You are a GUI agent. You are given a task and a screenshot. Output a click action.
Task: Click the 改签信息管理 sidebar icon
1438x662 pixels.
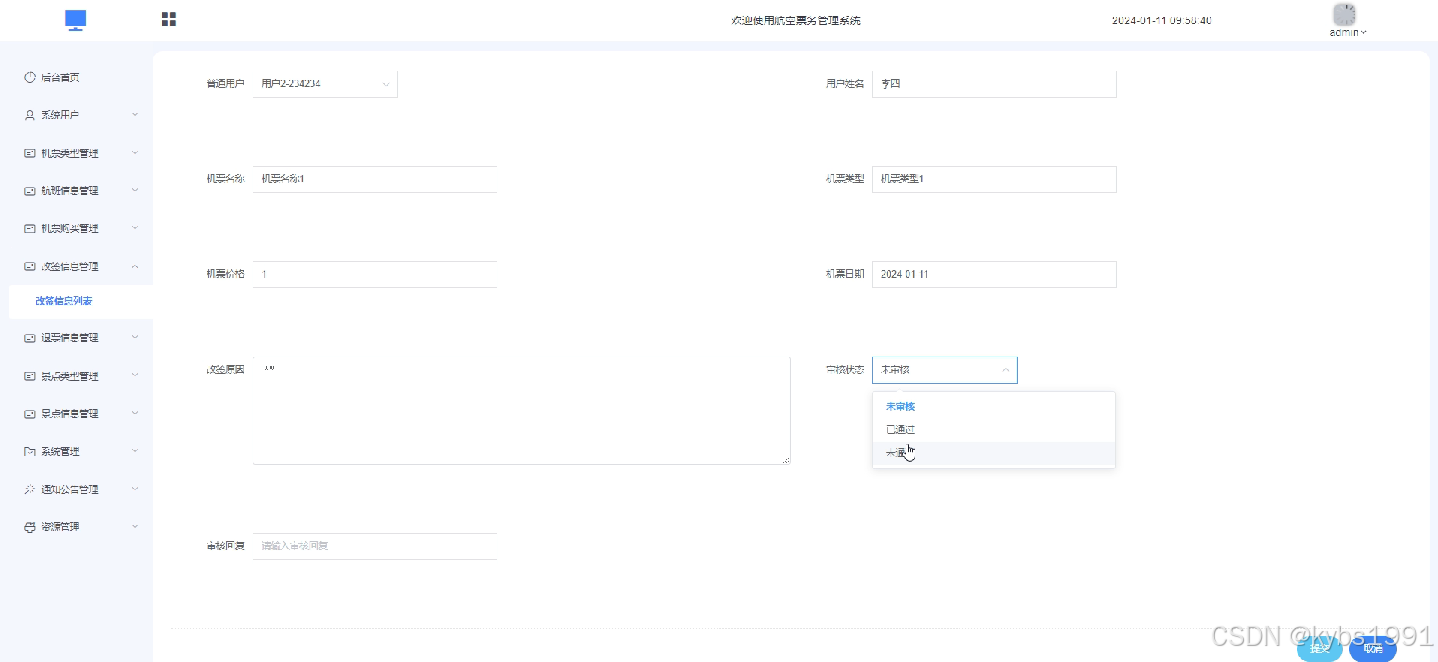pyautogui.click(x=30, y=266)
